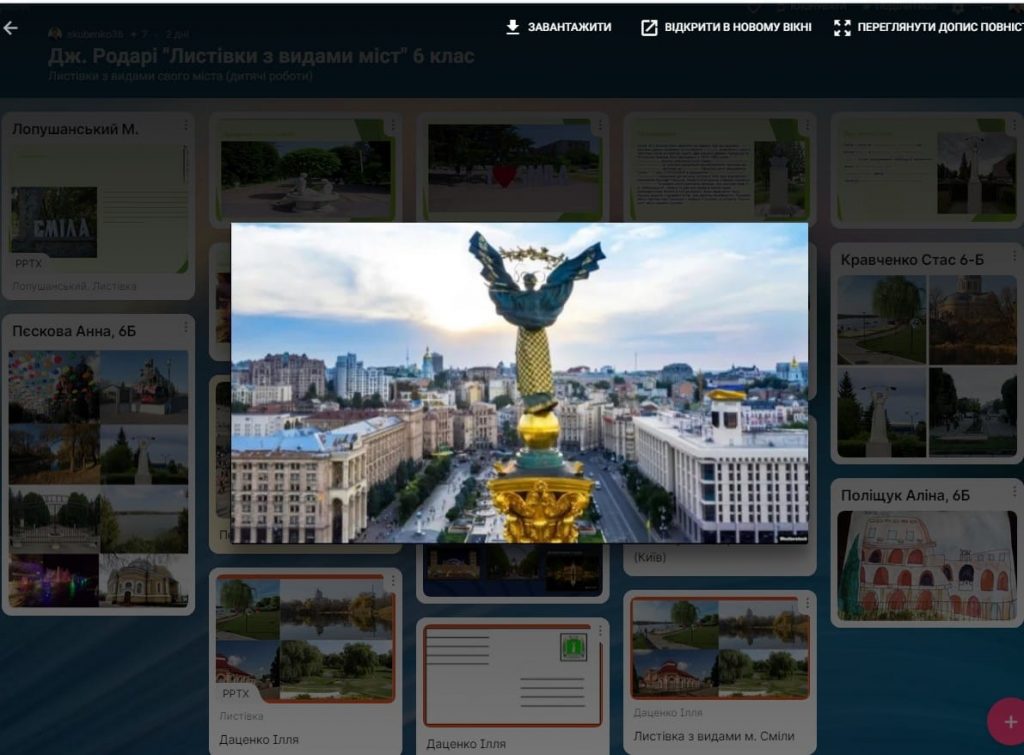1024x755 pixels.
Task: Click the Лопушанський М. card title
Action: coord(75,129)
